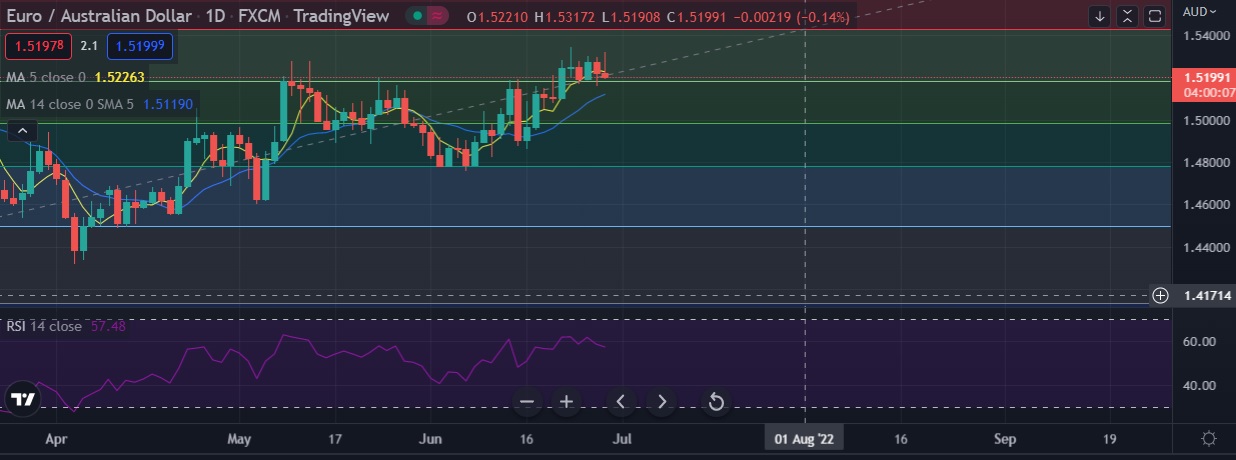Image resolution: width=1236 pixels, height=460 pixels.
Task: Collapse the indicator legend with up chevron
Action: pyautogui.click(x=22, y=129)
